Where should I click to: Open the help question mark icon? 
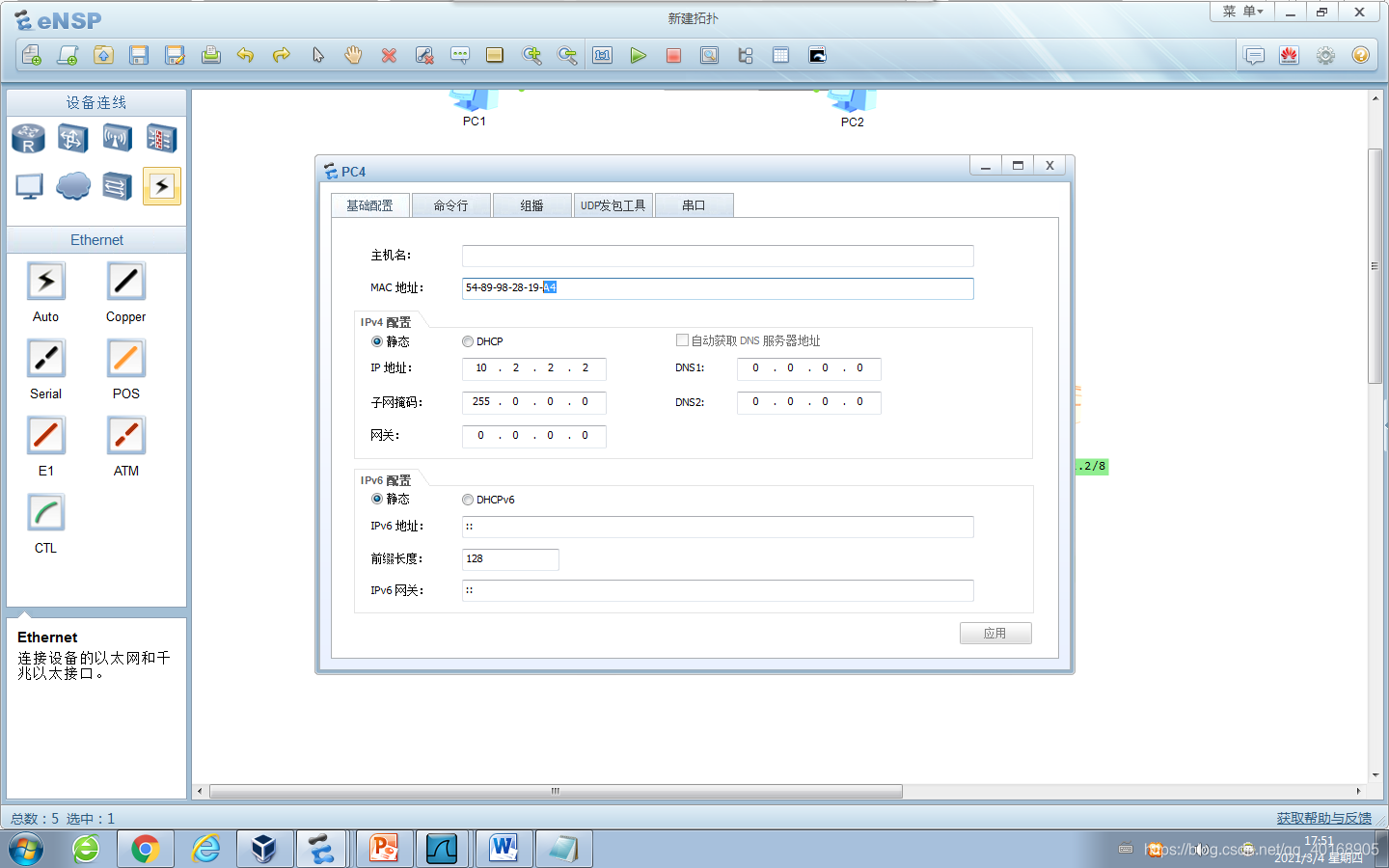(x=1360, y=55)
